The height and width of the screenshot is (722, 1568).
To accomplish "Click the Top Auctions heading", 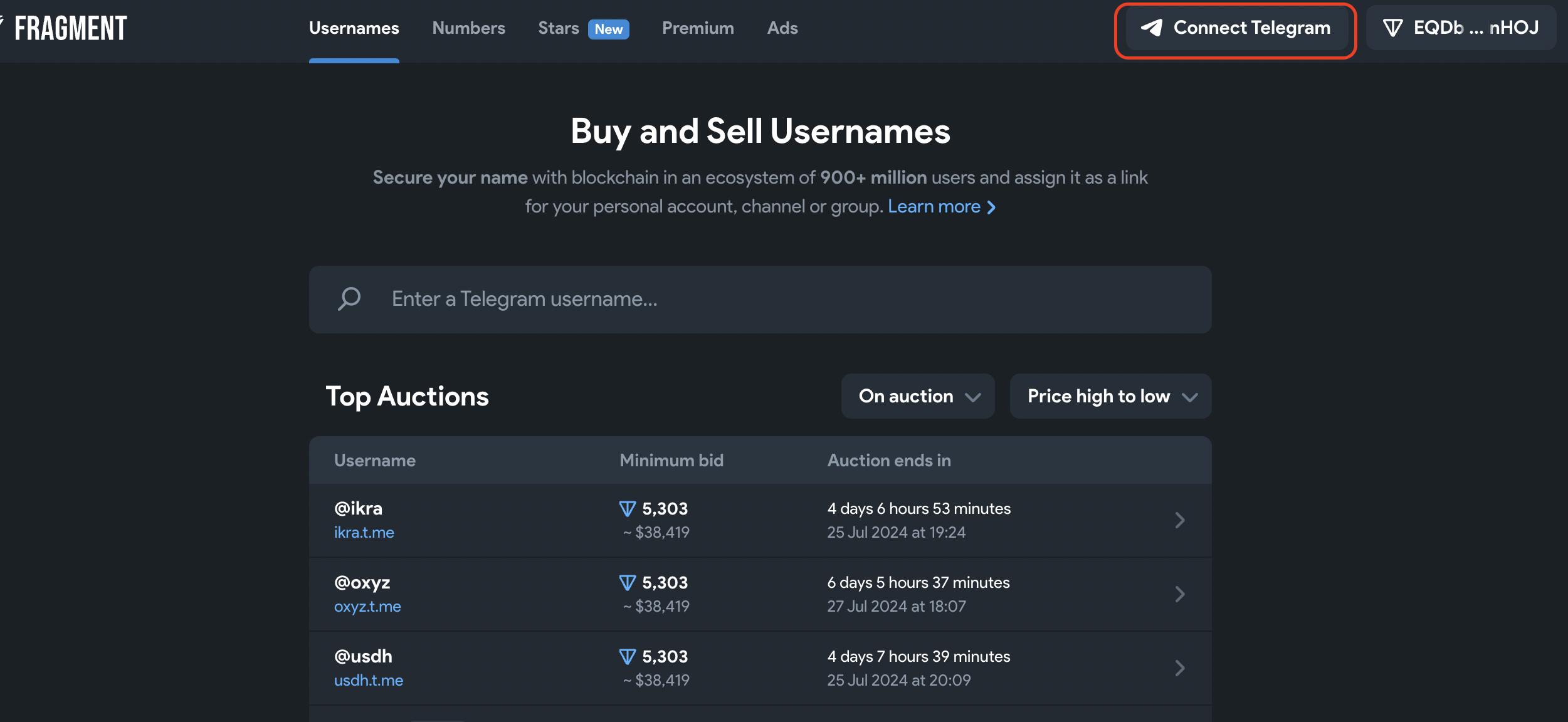I will coord(407,397).
